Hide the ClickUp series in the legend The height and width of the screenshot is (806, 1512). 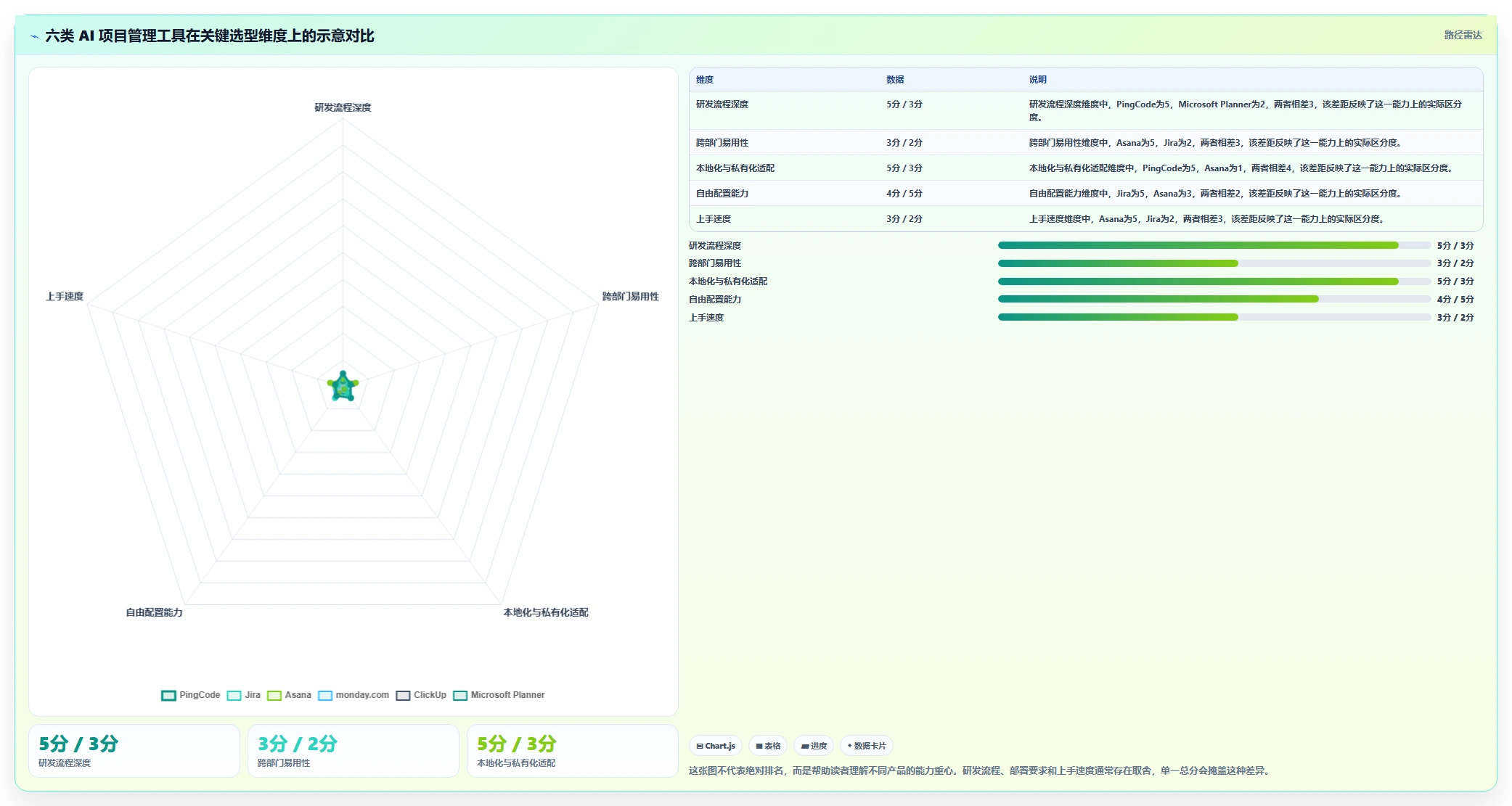[421, 695]
